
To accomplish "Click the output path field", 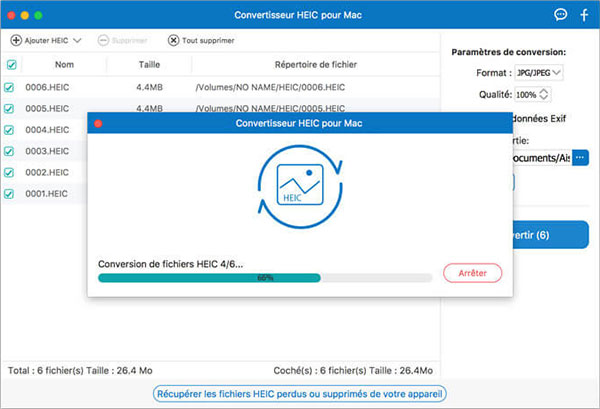I will pyautogui.click(x=542, y=158).
